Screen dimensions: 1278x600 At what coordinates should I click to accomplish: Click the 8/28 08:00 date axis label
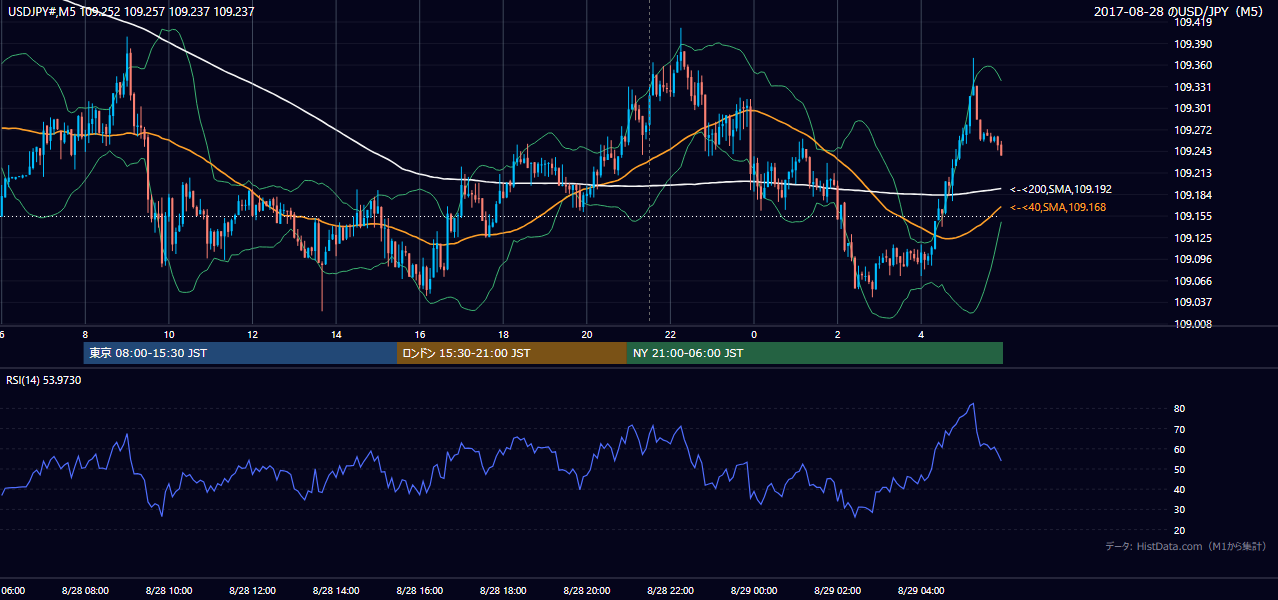(x=84, y=591)
